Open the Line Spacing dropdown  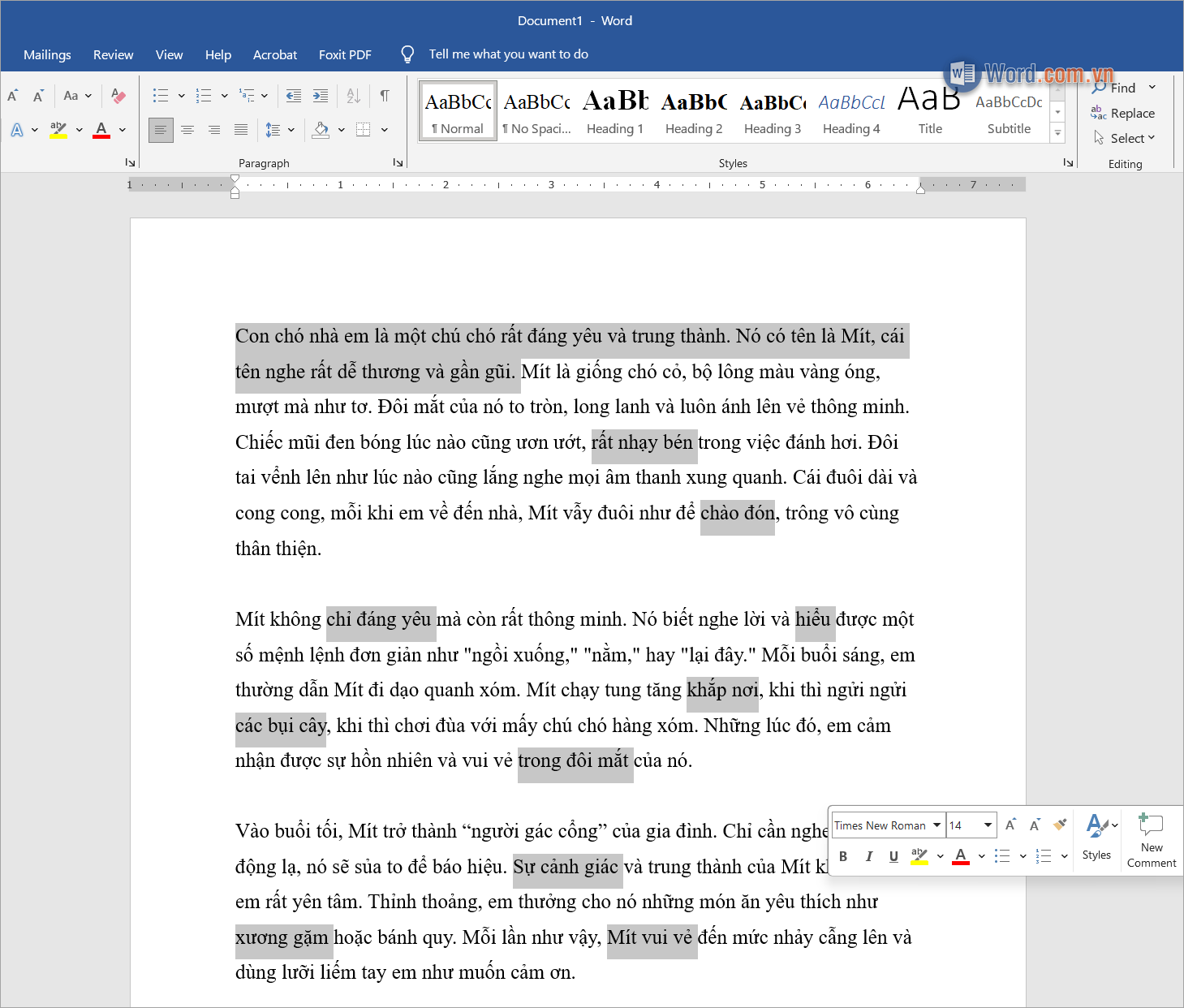pyautogui.click(x=290, y=129)
